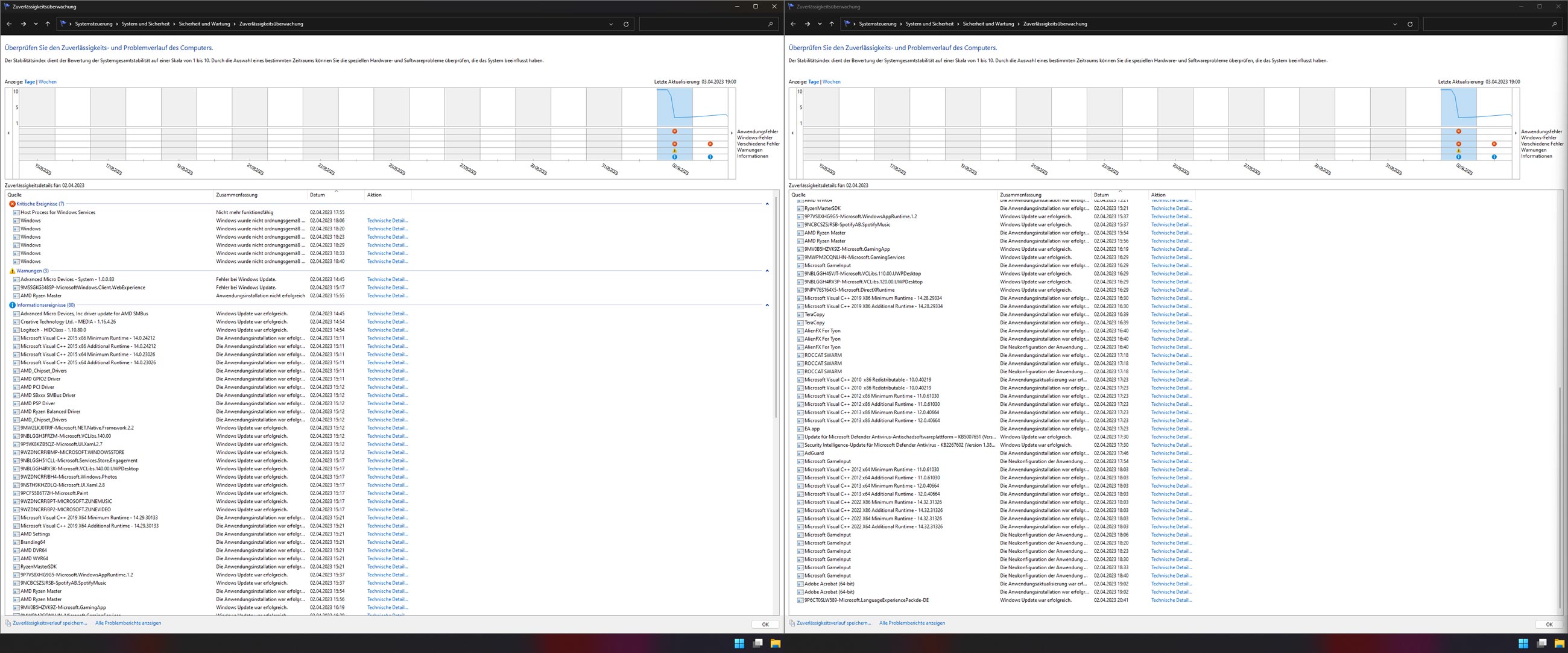Collapse the Informationsereignisse group
1568x653 pixels.
point(767,305)
